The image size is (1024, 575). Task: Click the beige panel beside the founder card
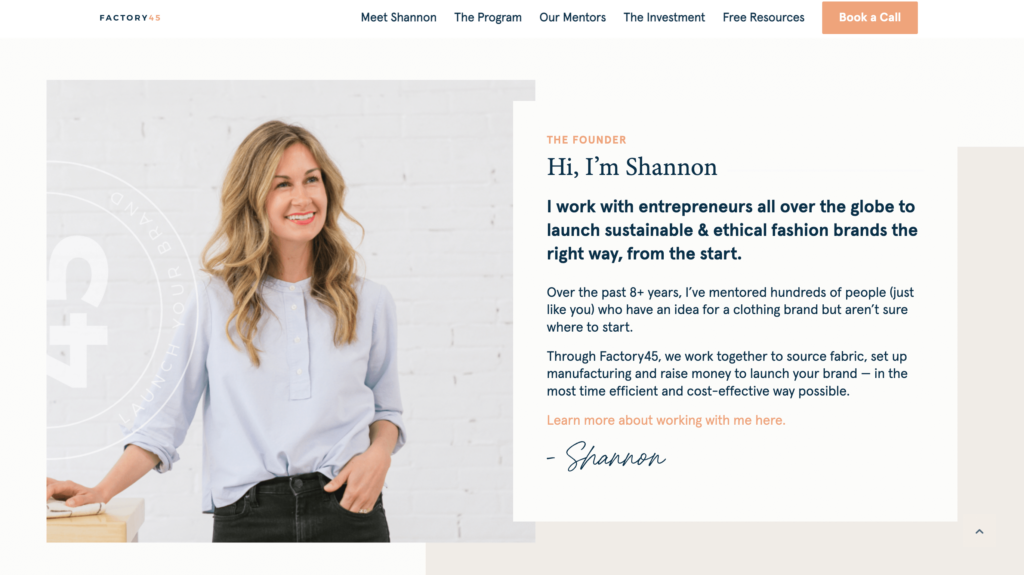990,340
